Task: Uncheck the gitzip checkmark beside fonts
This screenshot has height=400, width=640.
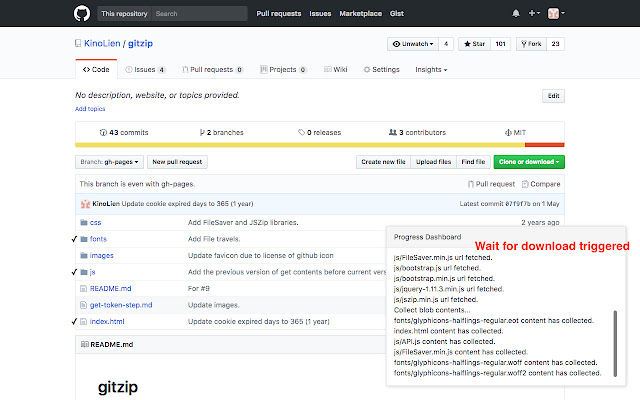Action: click(x=74, y=239)
